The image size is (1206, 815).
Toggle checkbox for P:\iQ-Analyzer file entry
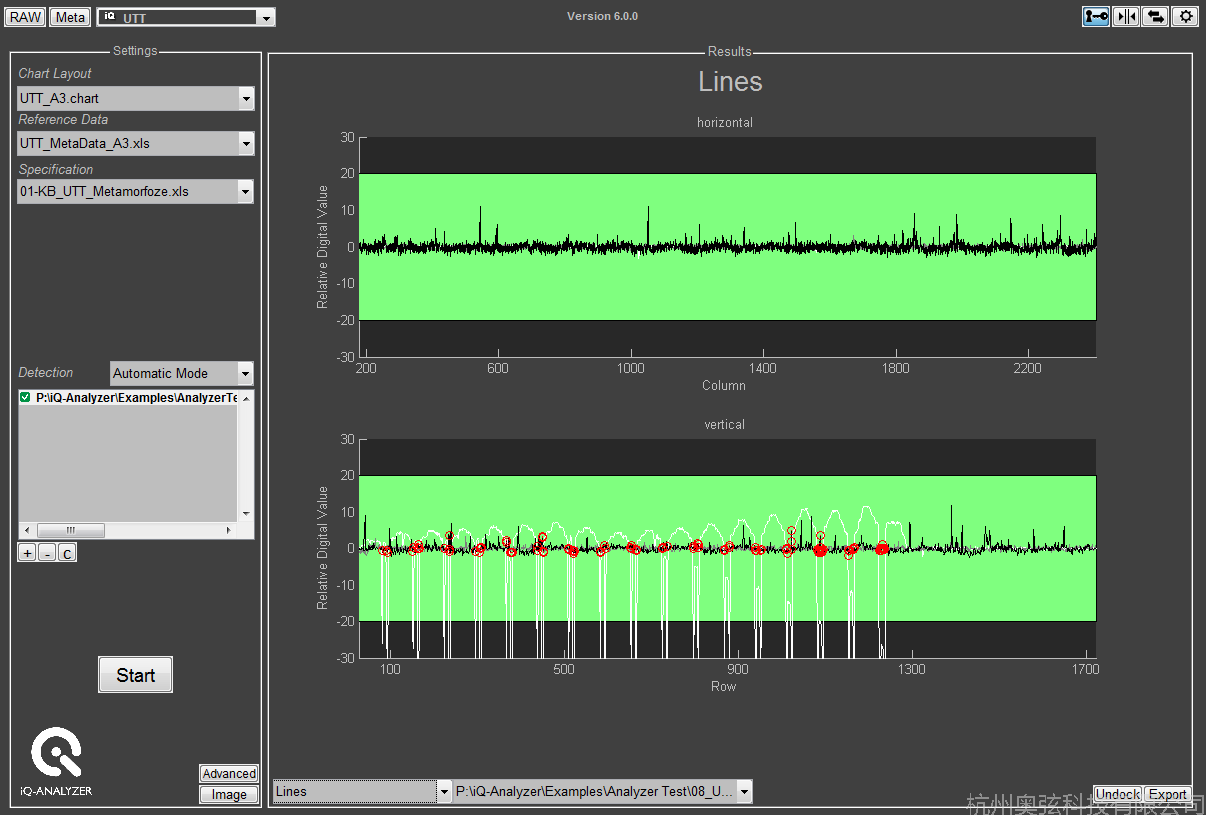26,398
